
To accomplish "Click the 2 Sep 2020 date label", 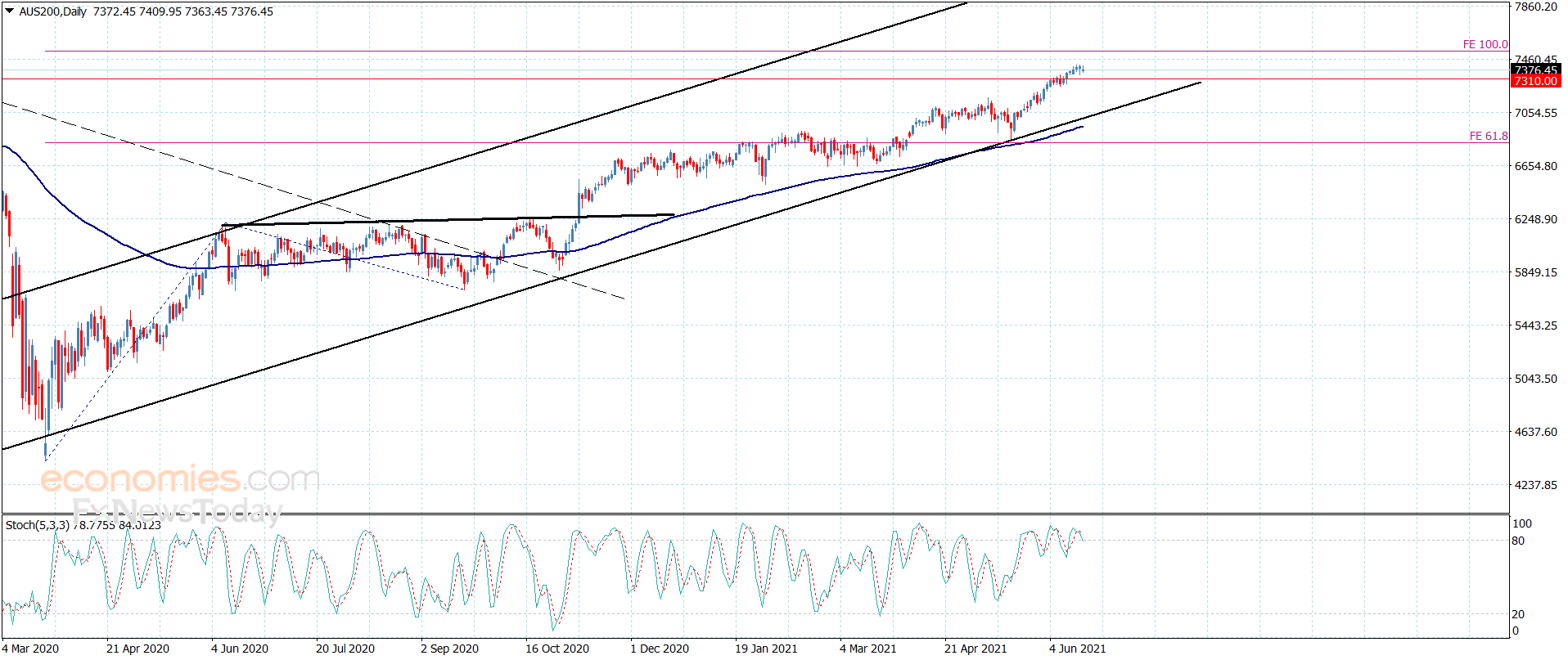I will click(449, 649).
